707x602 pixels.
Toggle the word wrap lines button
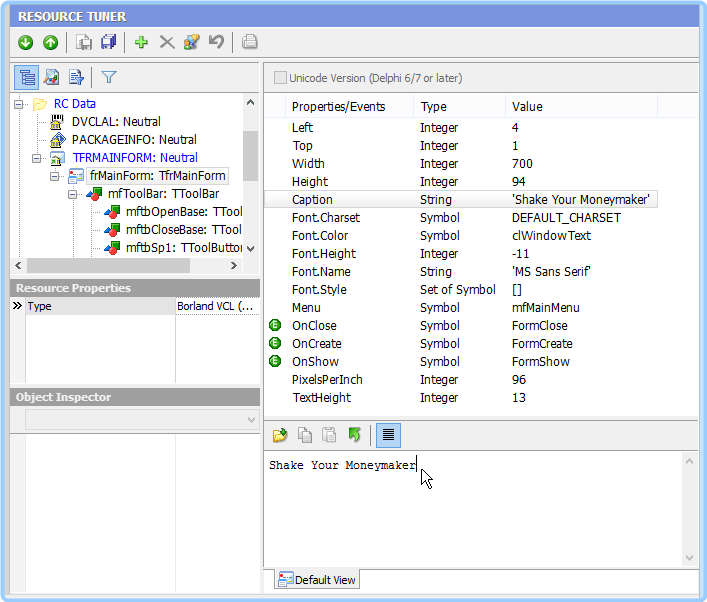tap(388, 435)
